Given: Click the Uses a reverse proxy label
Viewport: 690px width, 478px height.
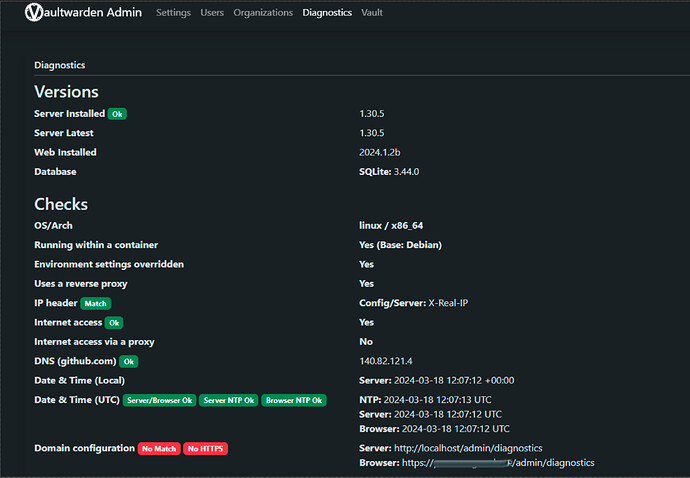Looking at the screenshot, I should [x=81, y=283].
